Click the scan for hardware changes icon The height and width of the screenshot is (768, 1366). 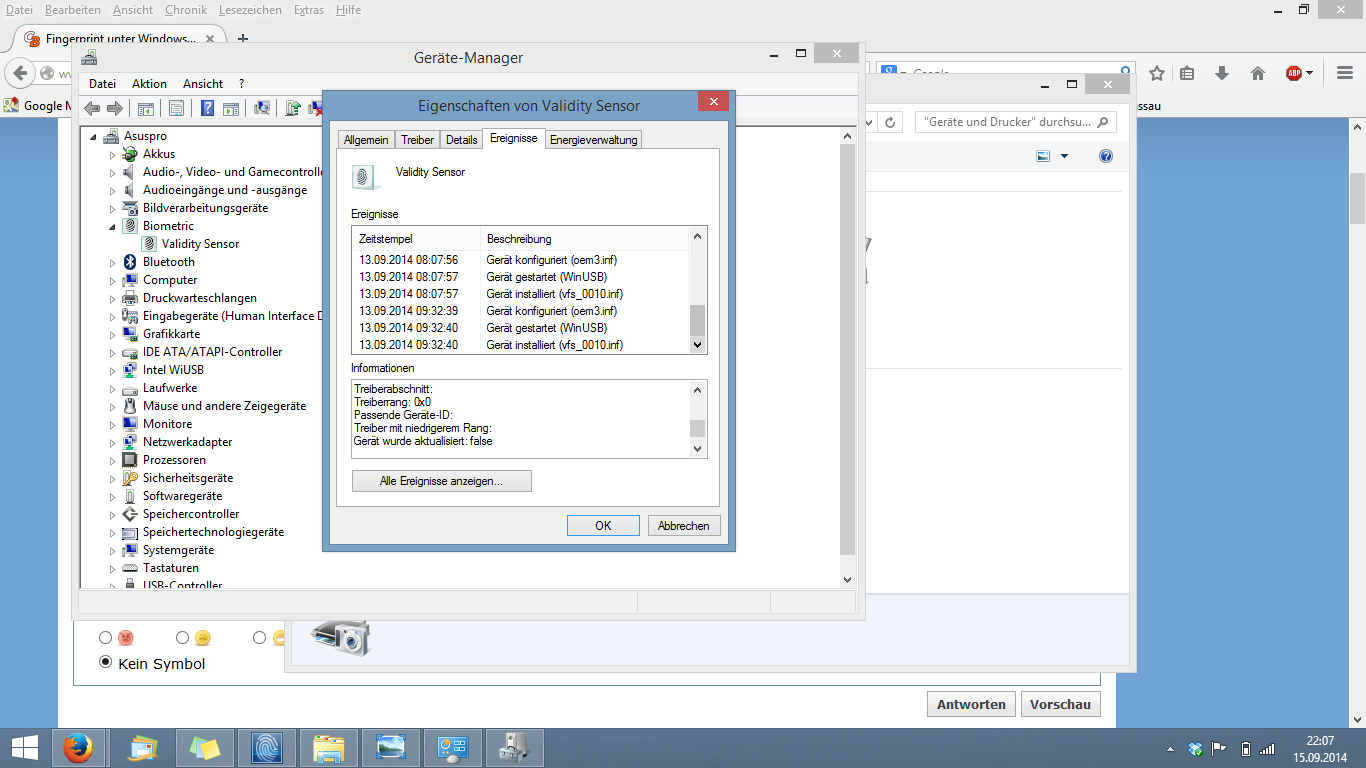[262, 108]
